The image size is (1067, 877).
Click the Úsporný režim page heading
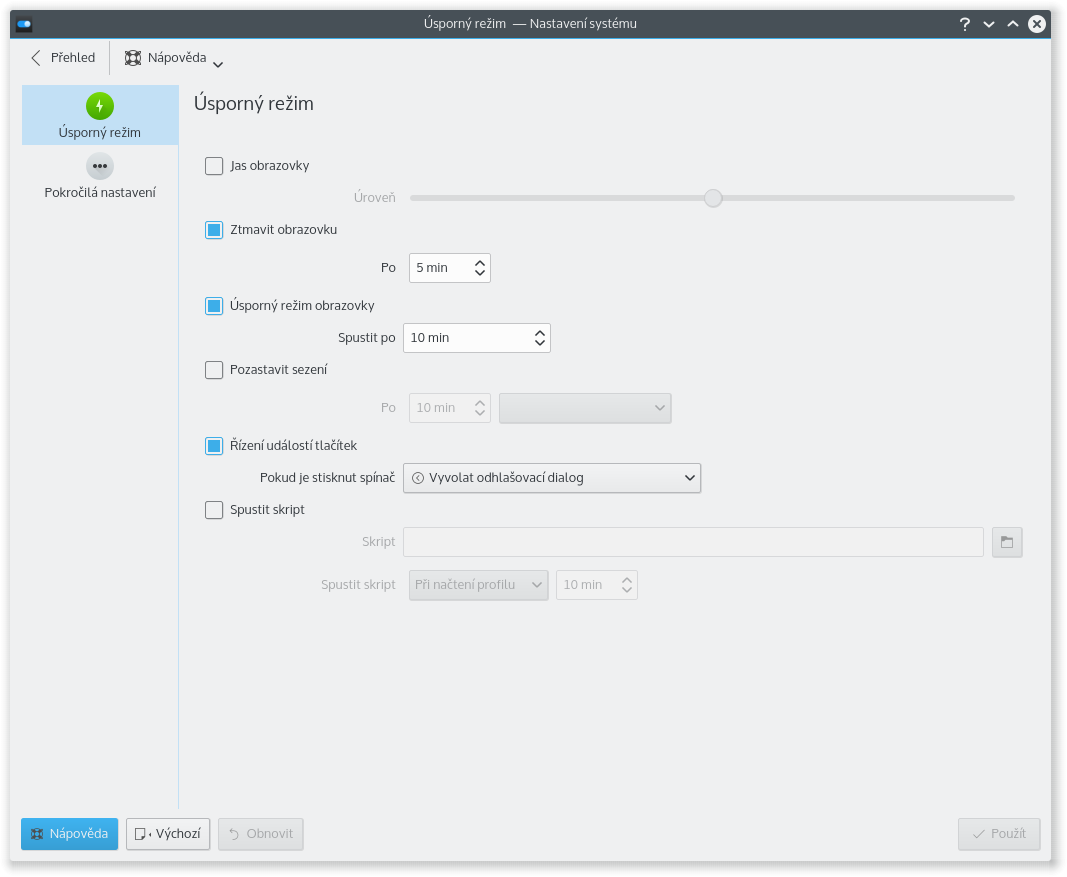click(x=254, y=103)
